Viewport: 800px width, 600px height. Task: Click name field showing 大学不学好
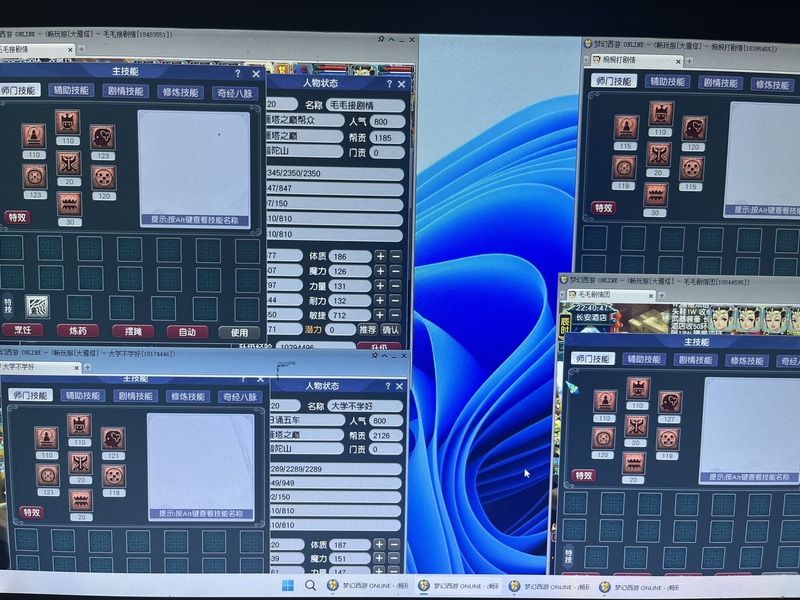pyautogui.click(x=365, y=406)
